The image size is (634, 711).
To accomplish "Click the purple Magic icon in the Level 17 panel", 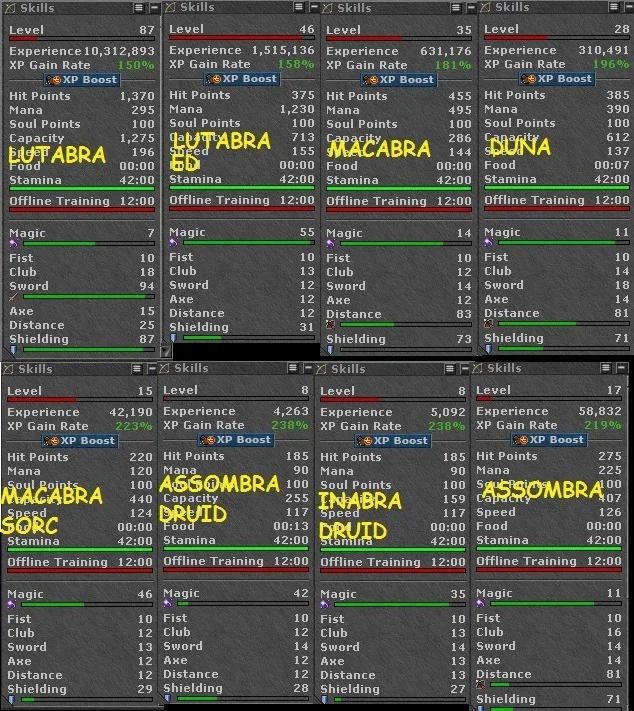I will (x=481, y=604).
